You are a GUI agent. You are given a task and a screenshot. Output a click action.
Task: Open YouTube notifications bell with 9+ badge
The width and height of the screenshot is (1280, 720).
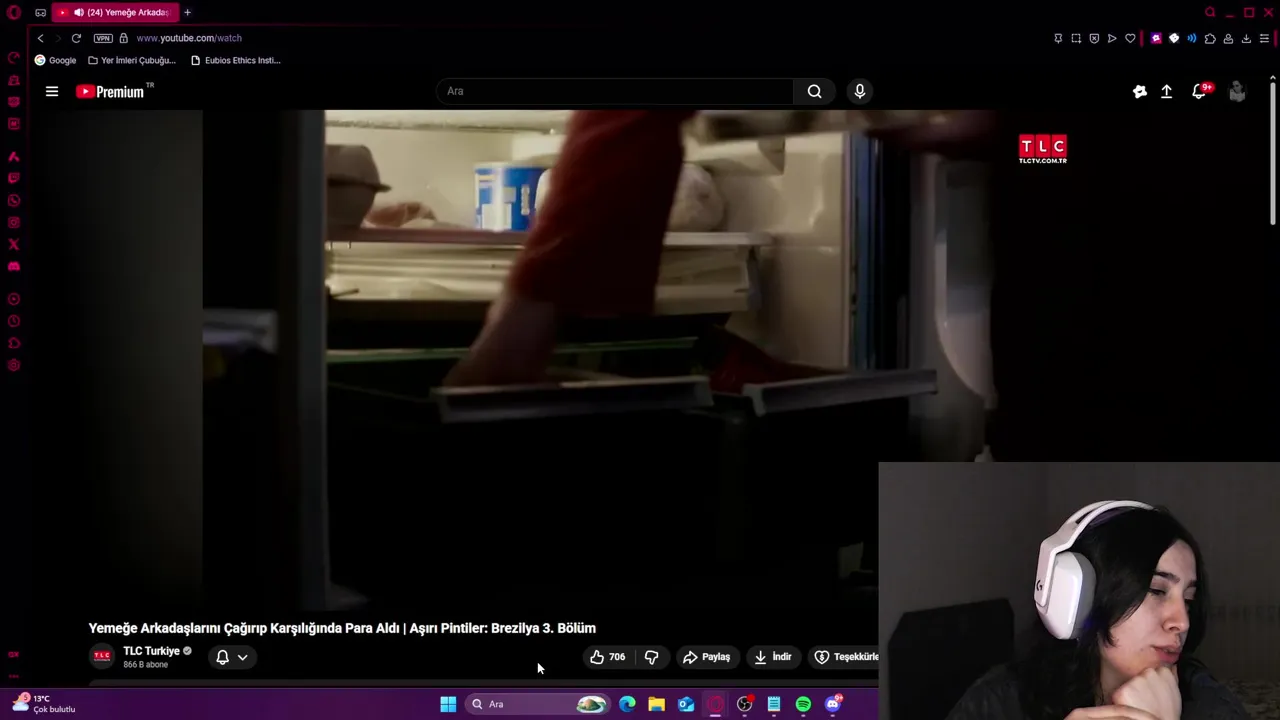[x=1200, y=91]
